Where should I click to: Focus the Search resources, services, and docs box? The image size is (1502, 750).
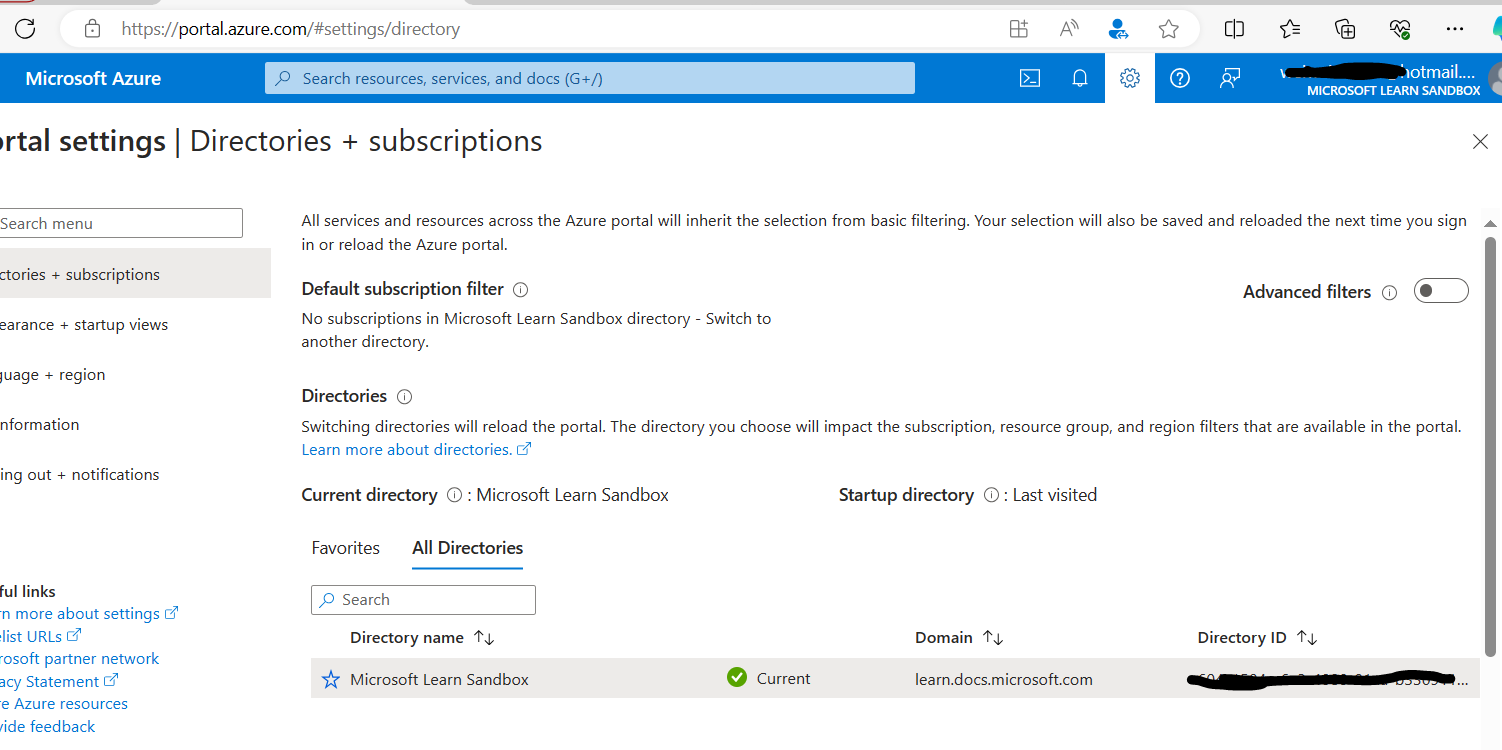tap(590, 78)
